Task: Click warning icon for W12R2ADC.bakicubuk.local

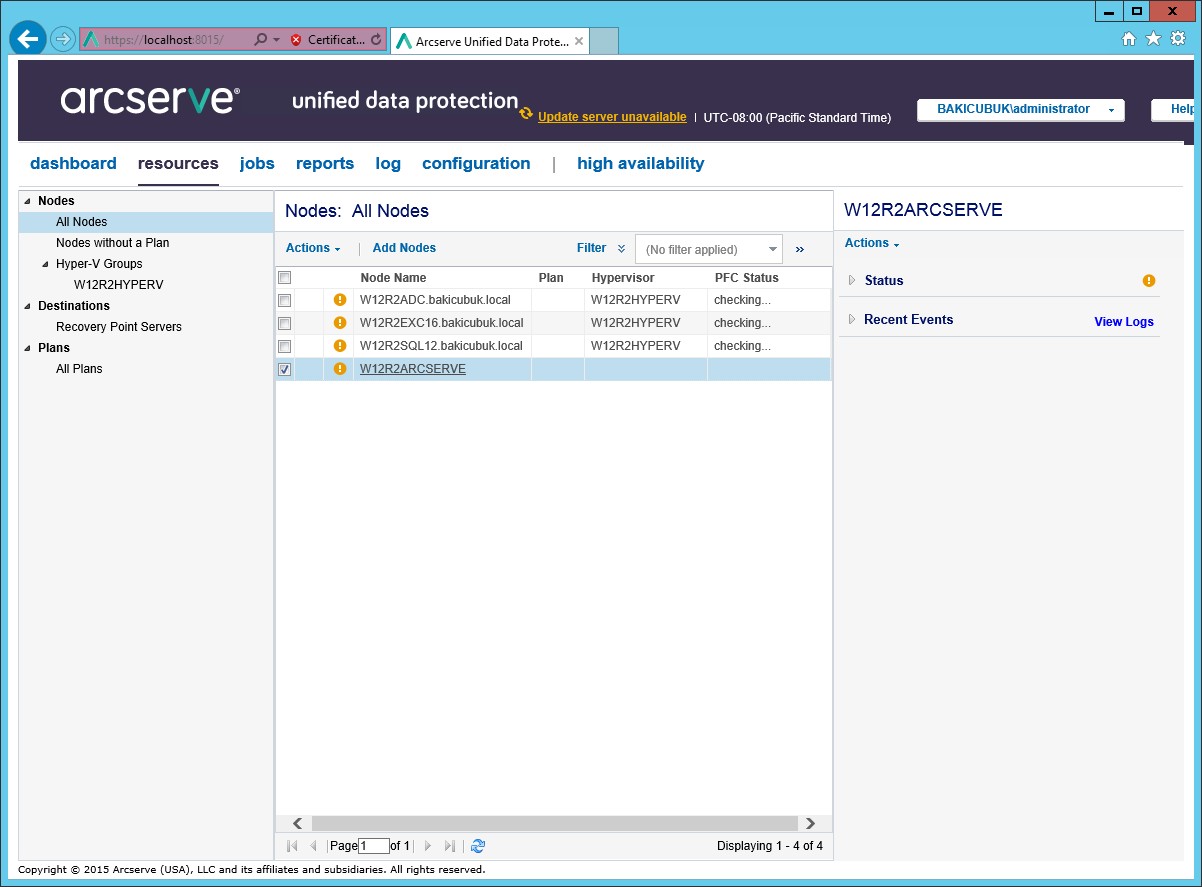Action: click(x=340, y=299)
